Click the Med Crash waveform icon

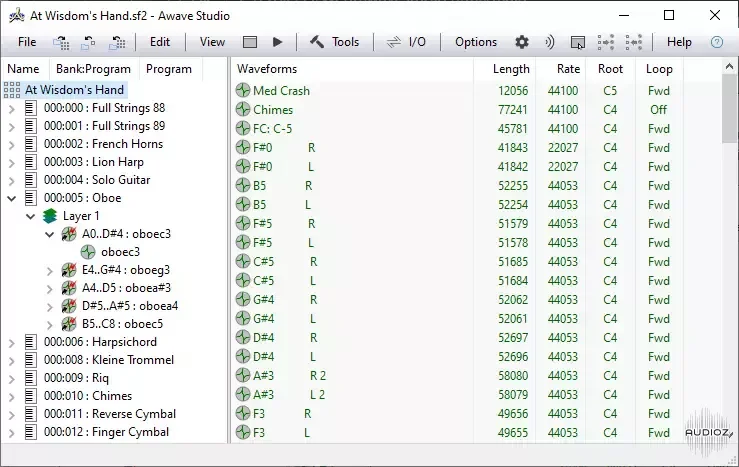tap(243, 90)
